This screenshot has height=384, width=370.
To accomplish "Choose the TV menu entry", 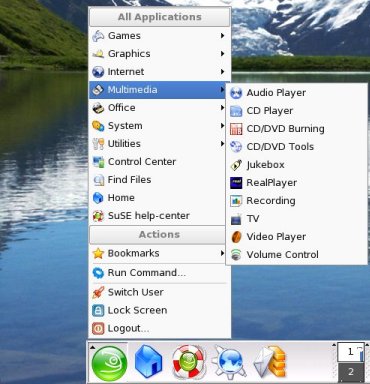I will [x=296, y=219].
